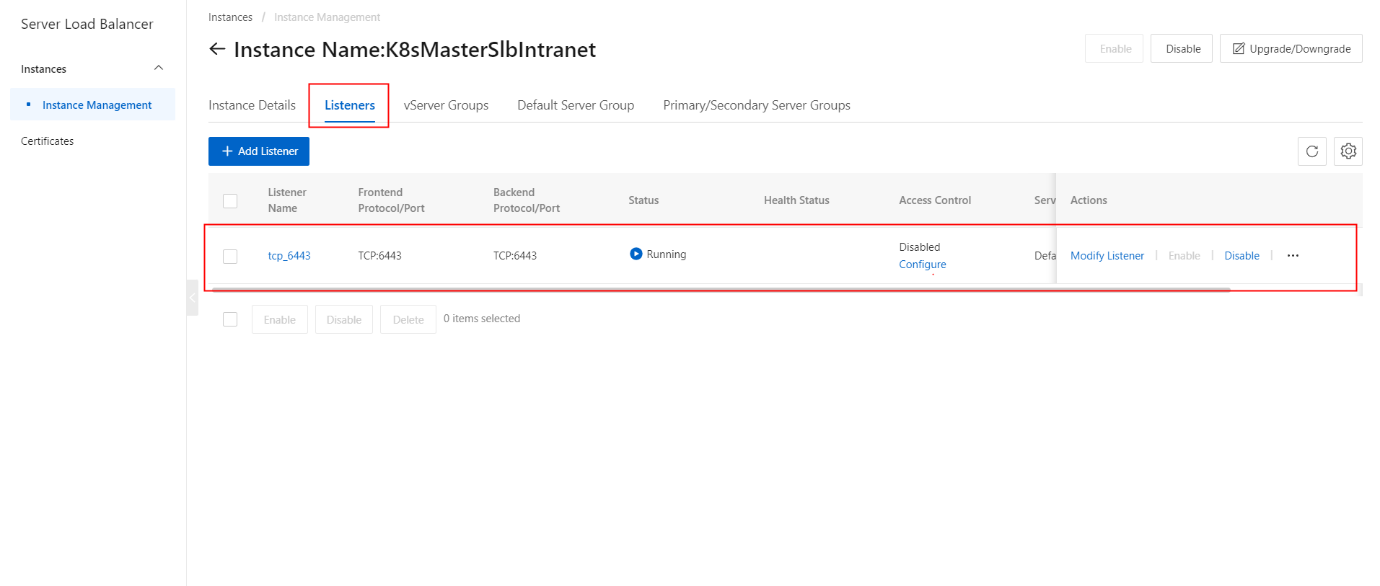Click the table's horizontal scrollbar
The height and width of the screenshot is (586, 1380).
click(720, 289)
